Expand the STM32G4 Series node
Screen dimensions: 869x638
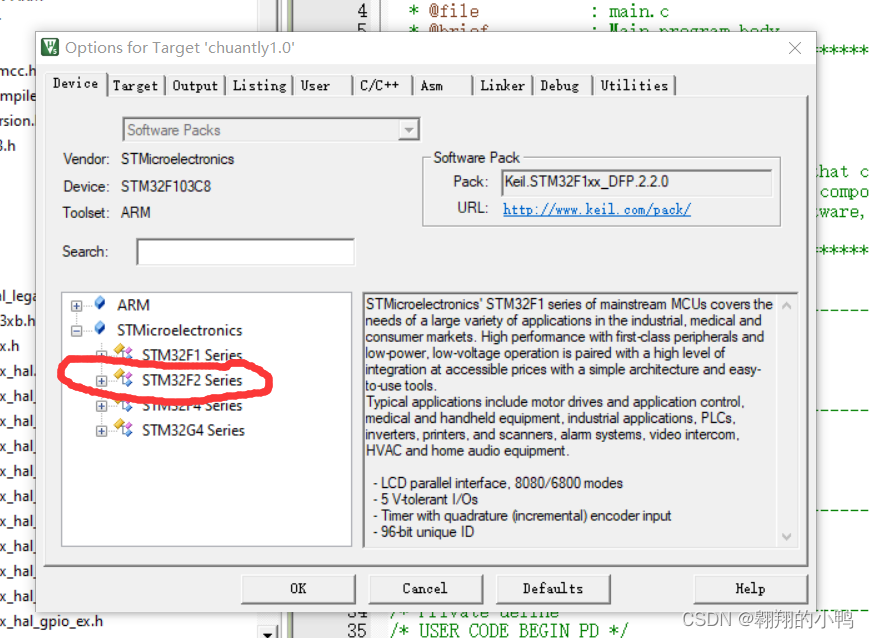tap(101, 431)
